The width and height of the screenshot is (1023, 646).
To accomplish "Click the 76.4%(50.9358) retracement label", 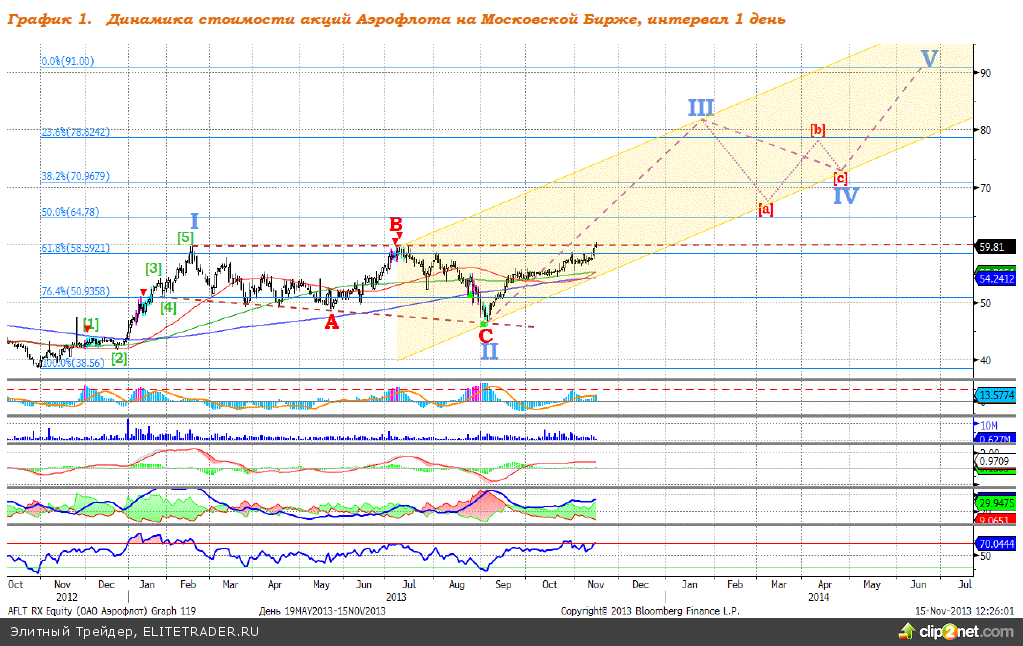I will tap(76, 291).
